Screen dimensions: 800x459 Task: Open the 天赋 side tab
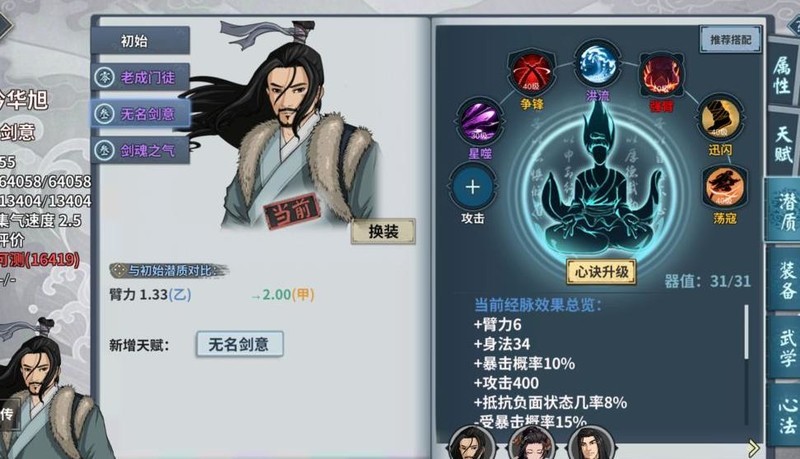pos(783,143)
